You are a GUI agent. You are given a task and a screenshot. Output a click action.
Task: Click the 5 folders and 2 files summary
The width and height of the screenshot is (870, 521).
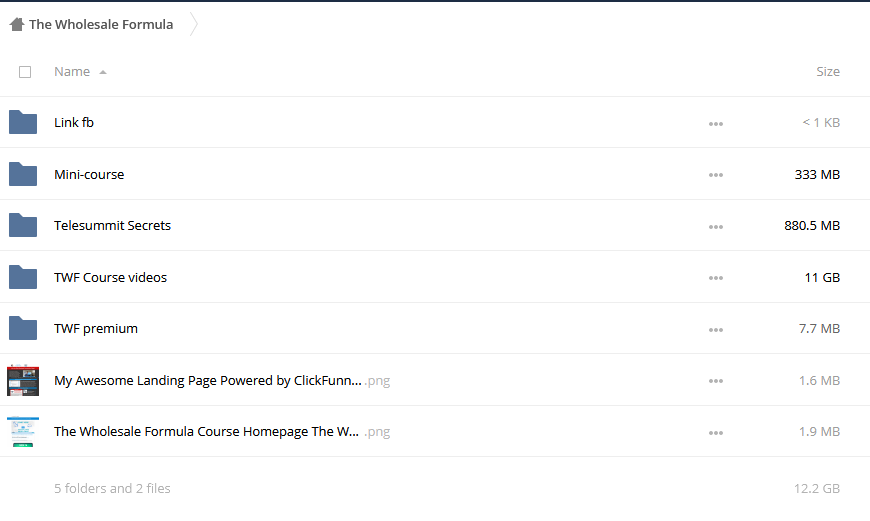(112, 488)
